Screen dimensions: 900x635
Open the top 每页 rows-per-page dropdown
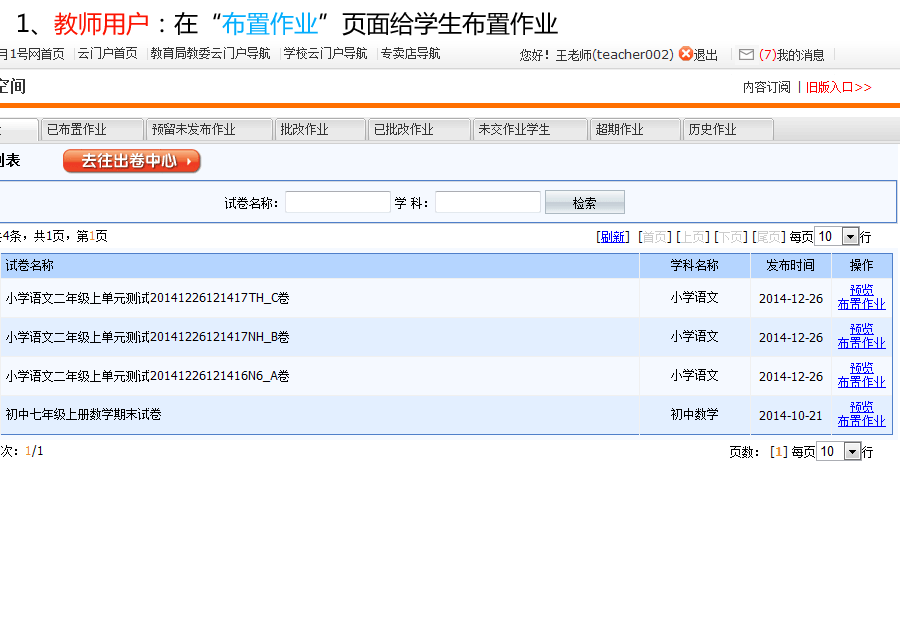tap(851, 237)
